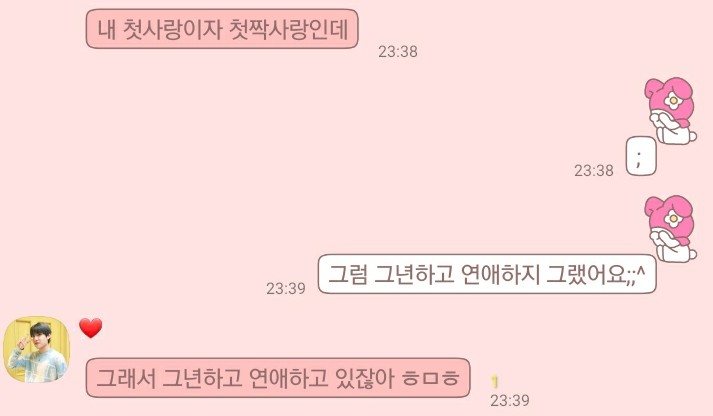Tap the upper My Melody avatar
The width and height of the screenshot is (713, 416).
pos(670,110)
